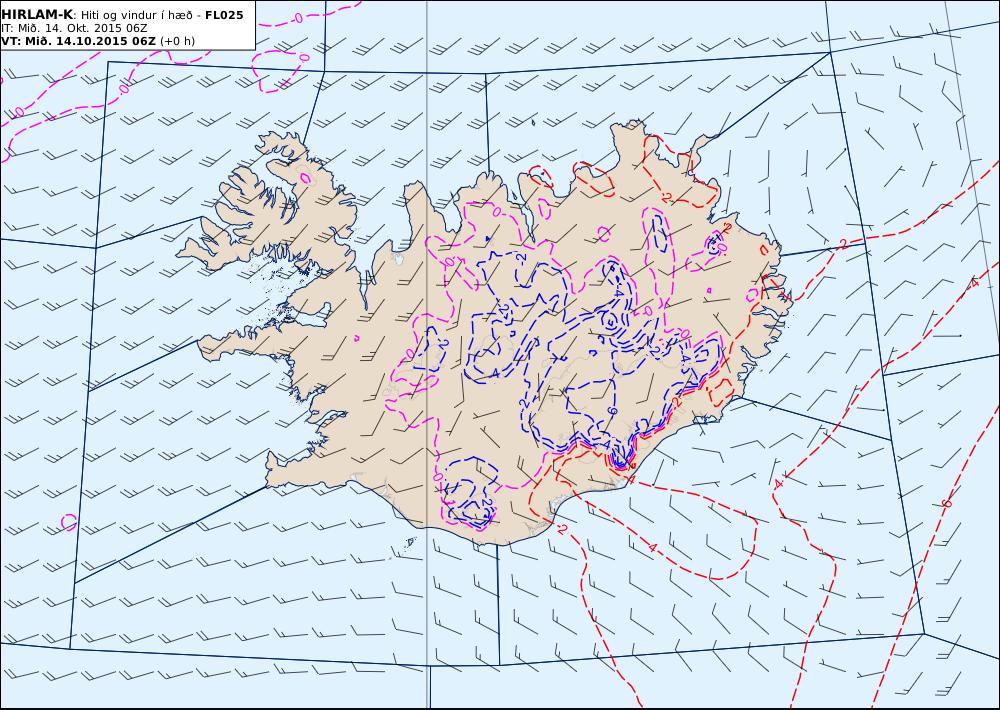Screen dimensions: 1000x710
Task: Click the 'VT: Mið. 14.10.2015 06Z' valid time
Action: point(78,41)
